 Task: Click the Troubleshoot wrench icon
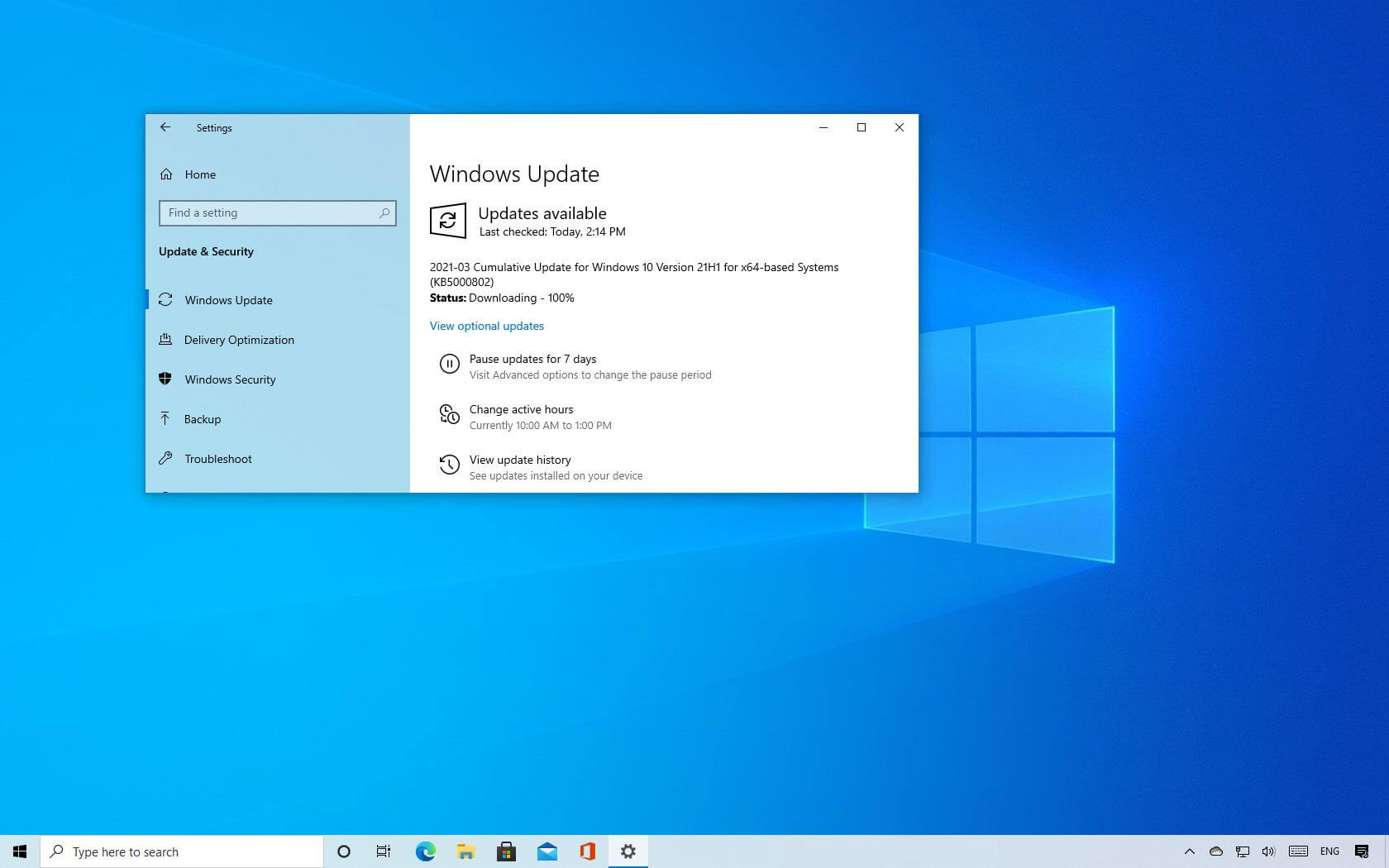165,458
